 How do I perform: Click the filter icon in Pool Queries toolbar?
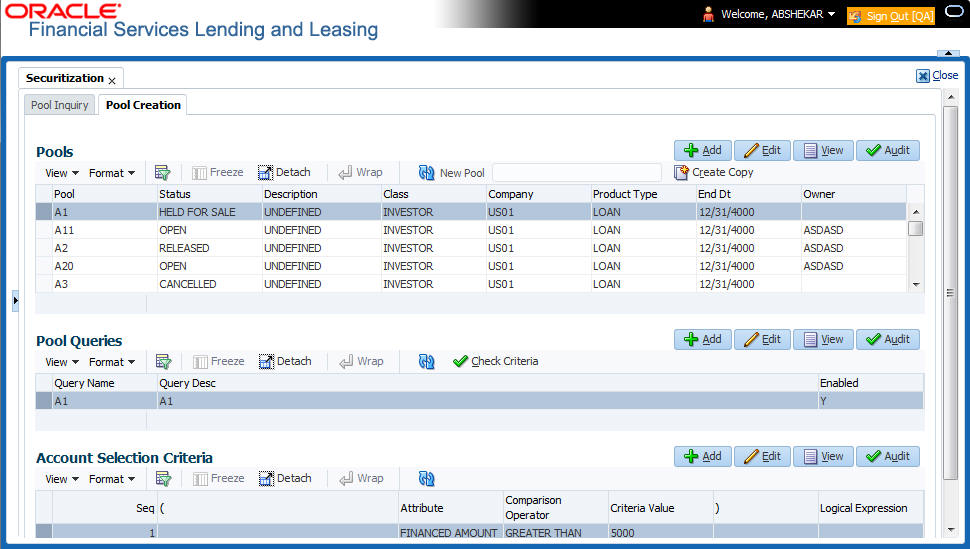point(163,361)
